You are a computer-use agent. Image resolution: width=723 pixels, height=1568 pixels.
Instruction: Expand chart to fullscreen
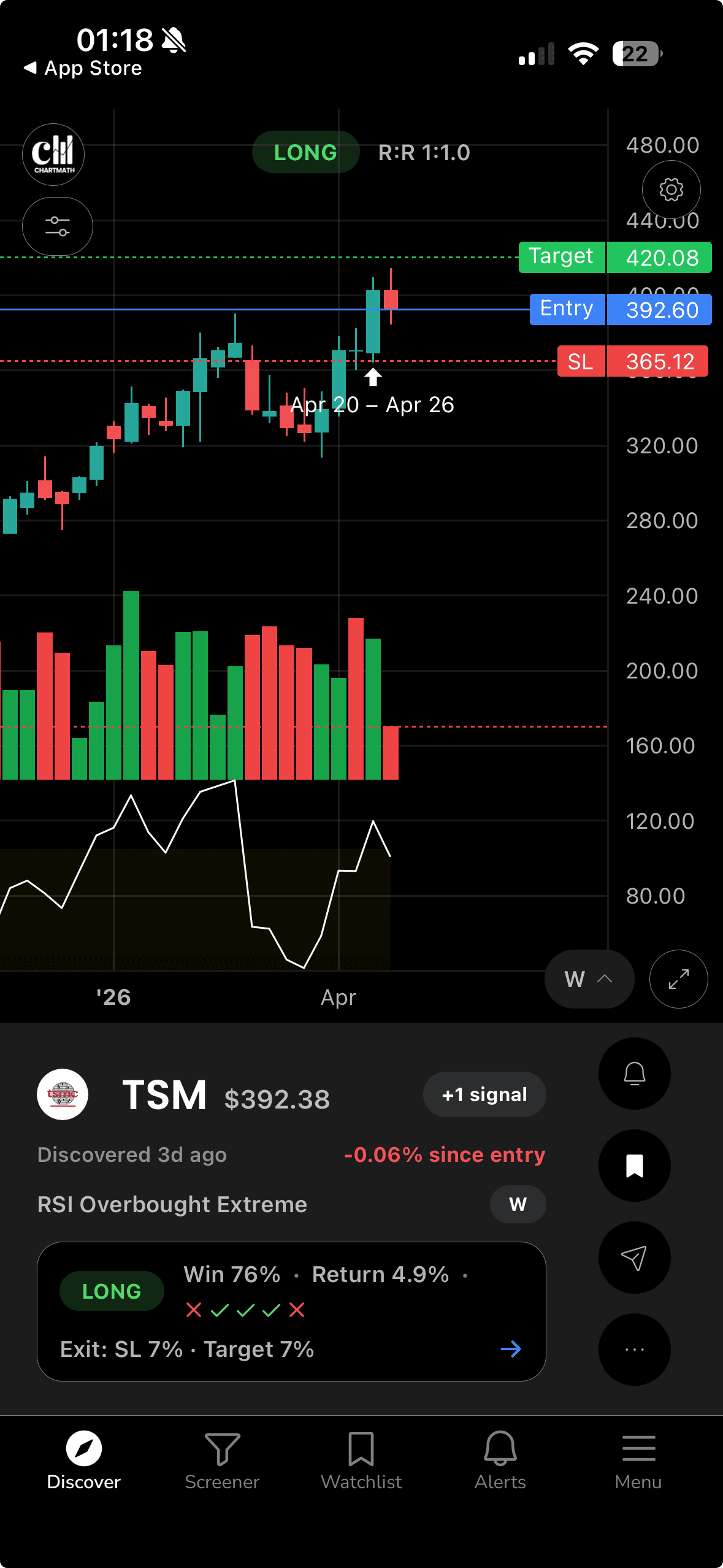tap(679, 979)
